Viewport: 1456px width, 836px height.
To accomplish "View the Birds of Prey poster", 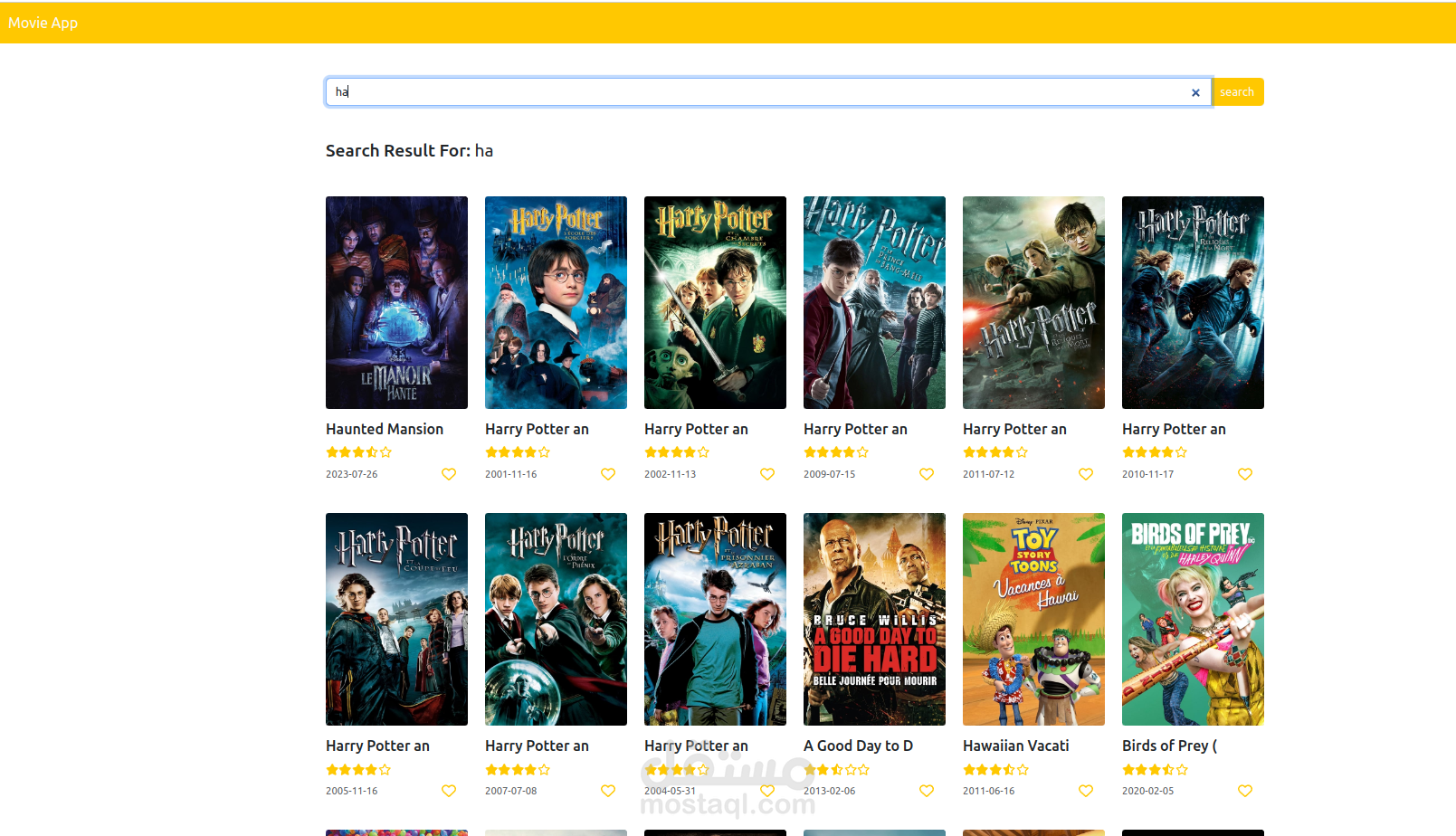I will click(1193, 619).
